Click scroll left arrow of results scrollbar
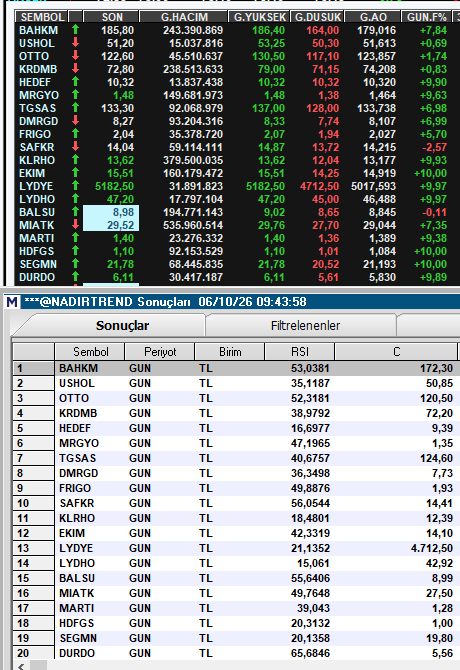This screenshot has width=460, height=670. click(21, 666)
